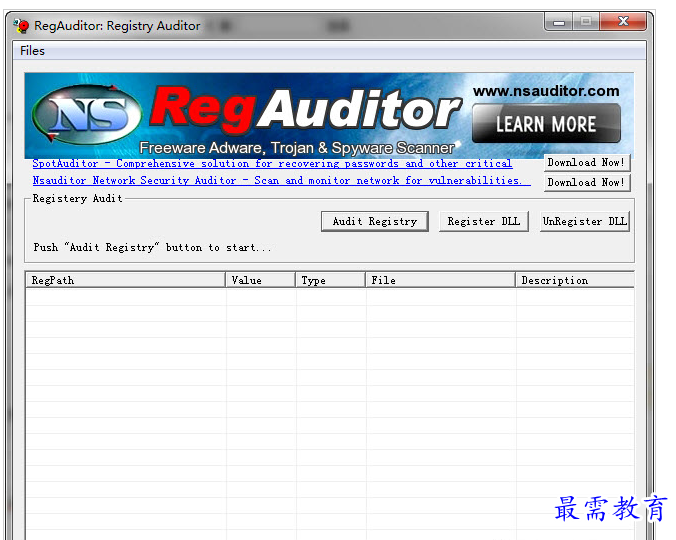The height and width of the screenshot is (540, 676).
Task: Maximize the RegAuditor window
Action: (x=586, y=22)
